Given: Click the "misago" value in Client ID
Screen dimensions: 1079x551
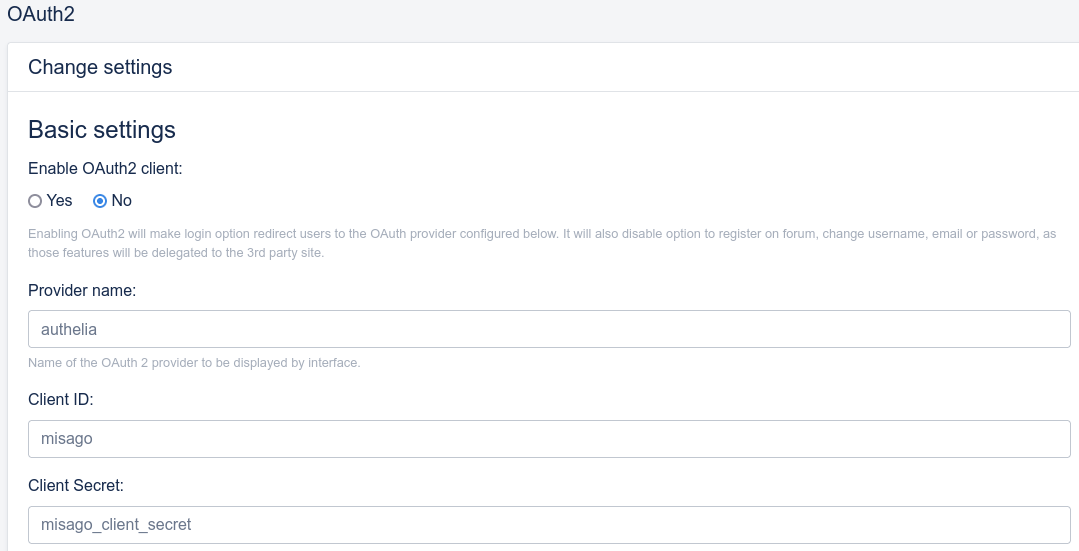Looking at the screenshot, I should pos(67,439).
